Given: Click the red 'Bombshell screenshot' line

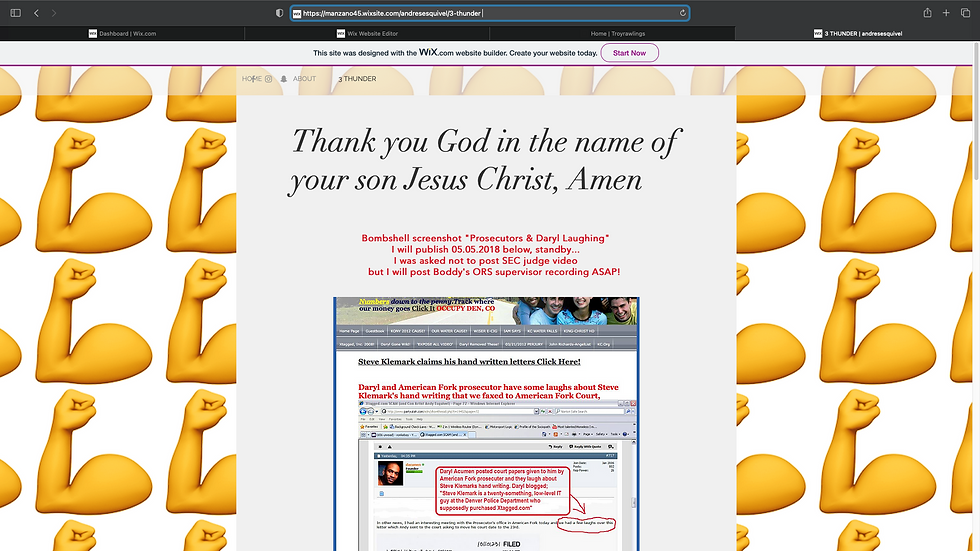Looking at the screenshot, I should (485, 238).
